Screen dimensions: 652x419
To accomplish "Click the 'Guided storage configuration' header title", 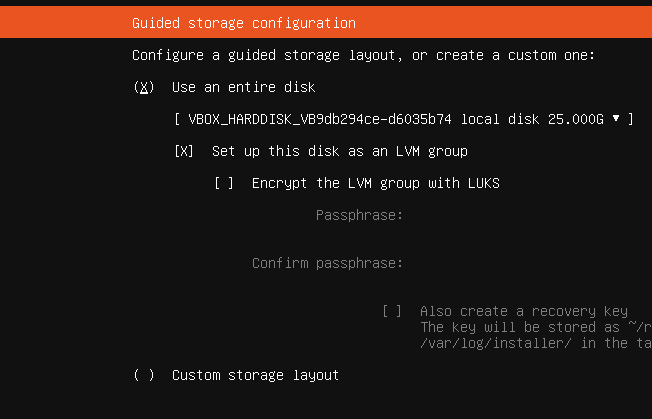I will point(244,23).
